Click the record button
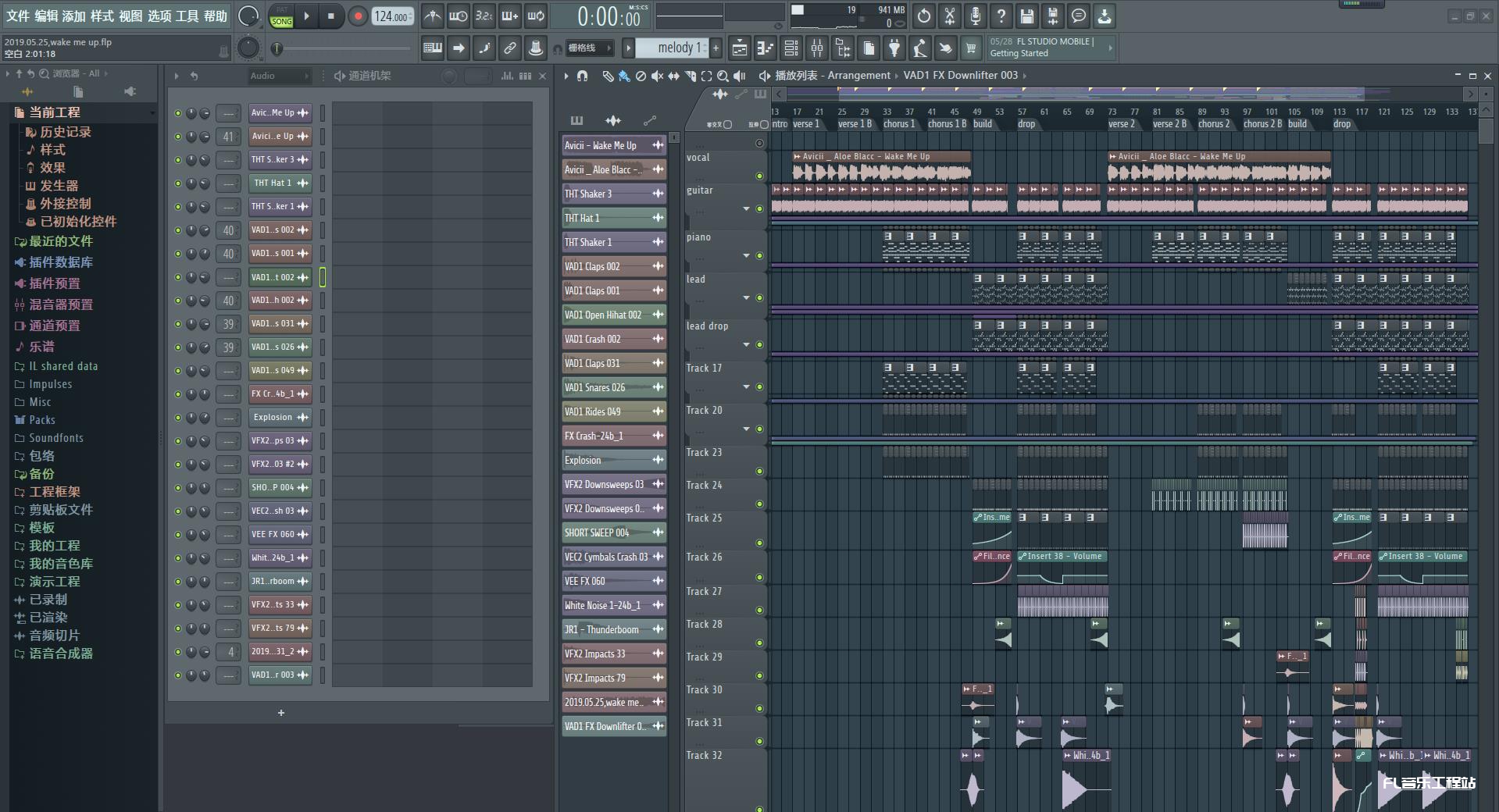The width and height of the screenshot is (1499, 812). point(358,16)
